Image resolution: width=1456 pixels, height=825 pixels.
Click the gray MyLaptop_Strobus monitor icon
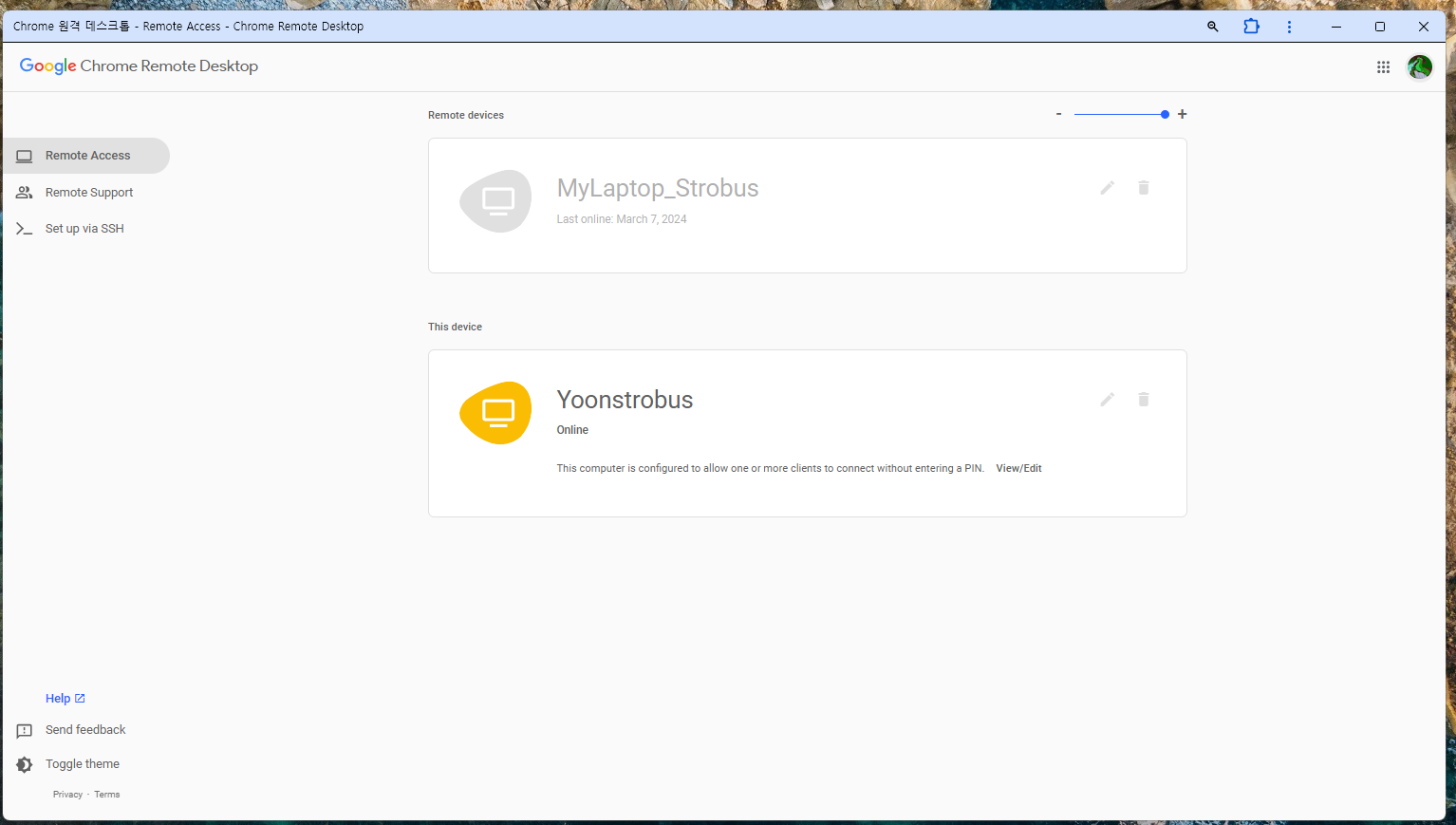click(496, 201)
